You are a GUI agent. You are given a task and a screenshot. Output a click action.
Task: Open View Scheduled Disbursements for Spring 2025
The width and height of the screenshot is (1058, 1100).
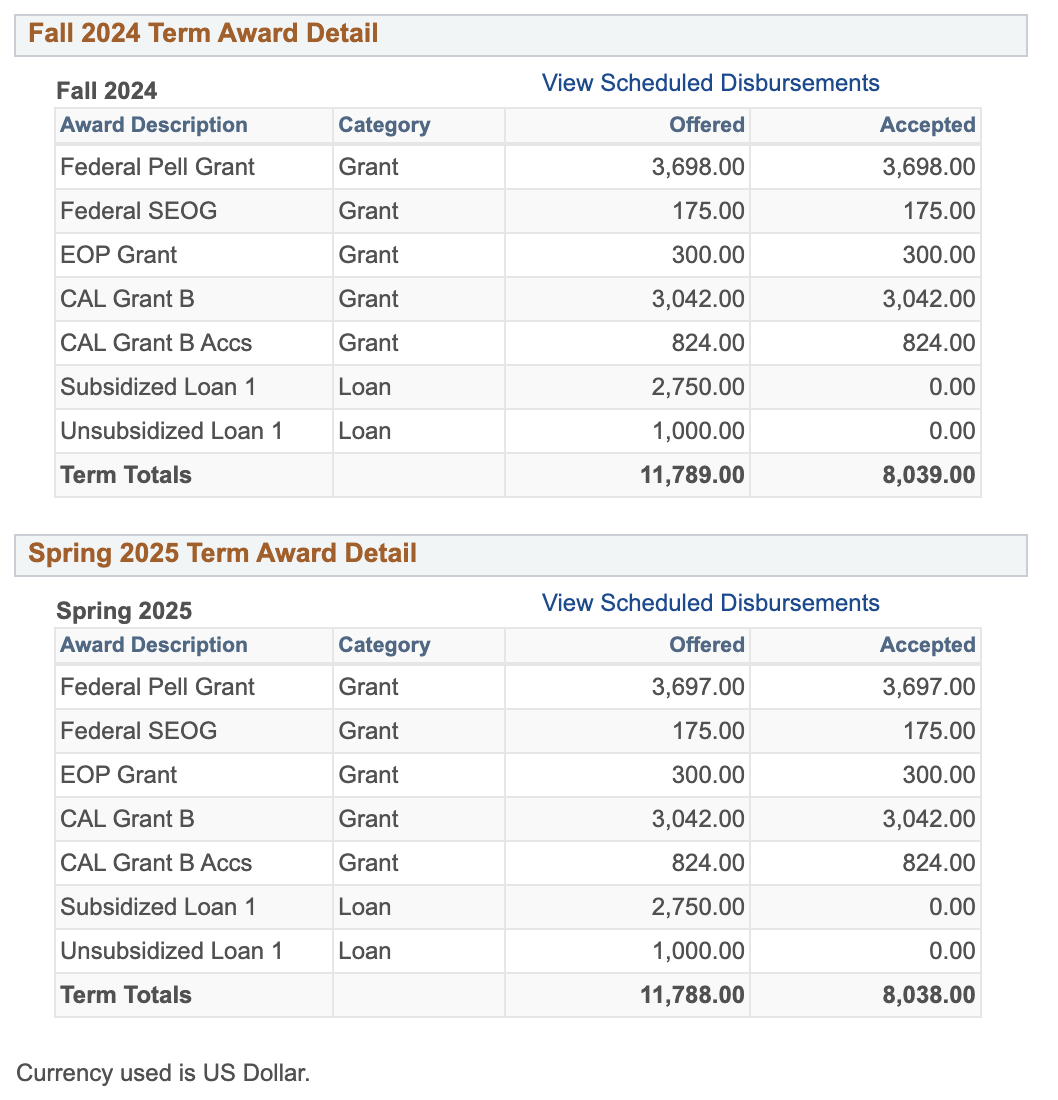[710, 603]
